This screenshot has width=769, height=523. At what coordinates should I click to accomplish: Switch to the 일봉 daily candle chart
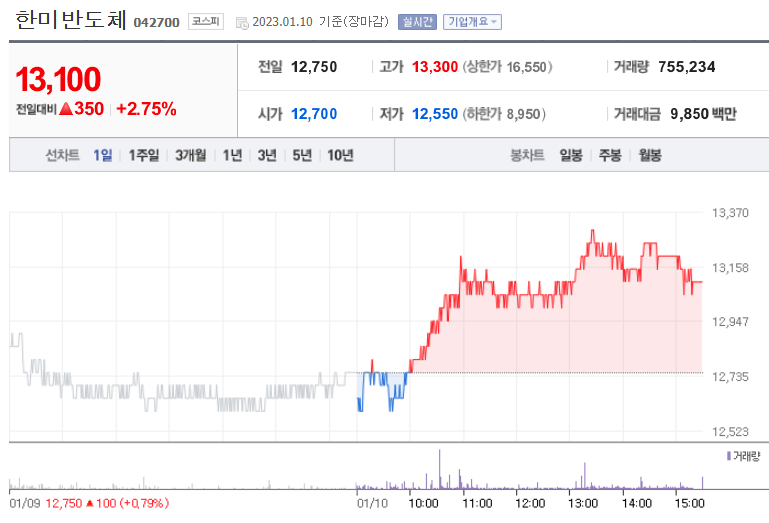[571, 156]
